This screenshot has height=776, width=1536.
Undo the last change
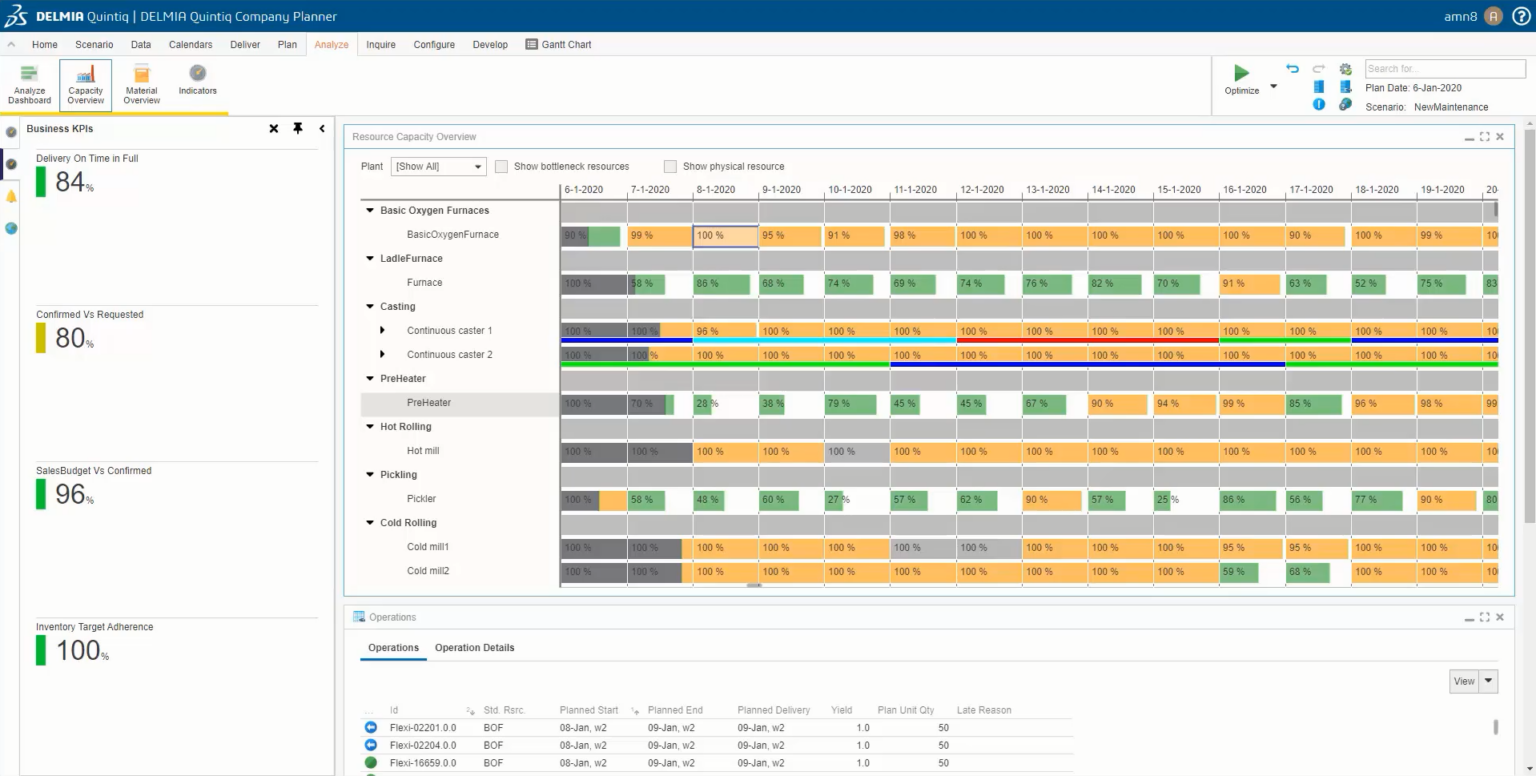(x=1292, y=68)
